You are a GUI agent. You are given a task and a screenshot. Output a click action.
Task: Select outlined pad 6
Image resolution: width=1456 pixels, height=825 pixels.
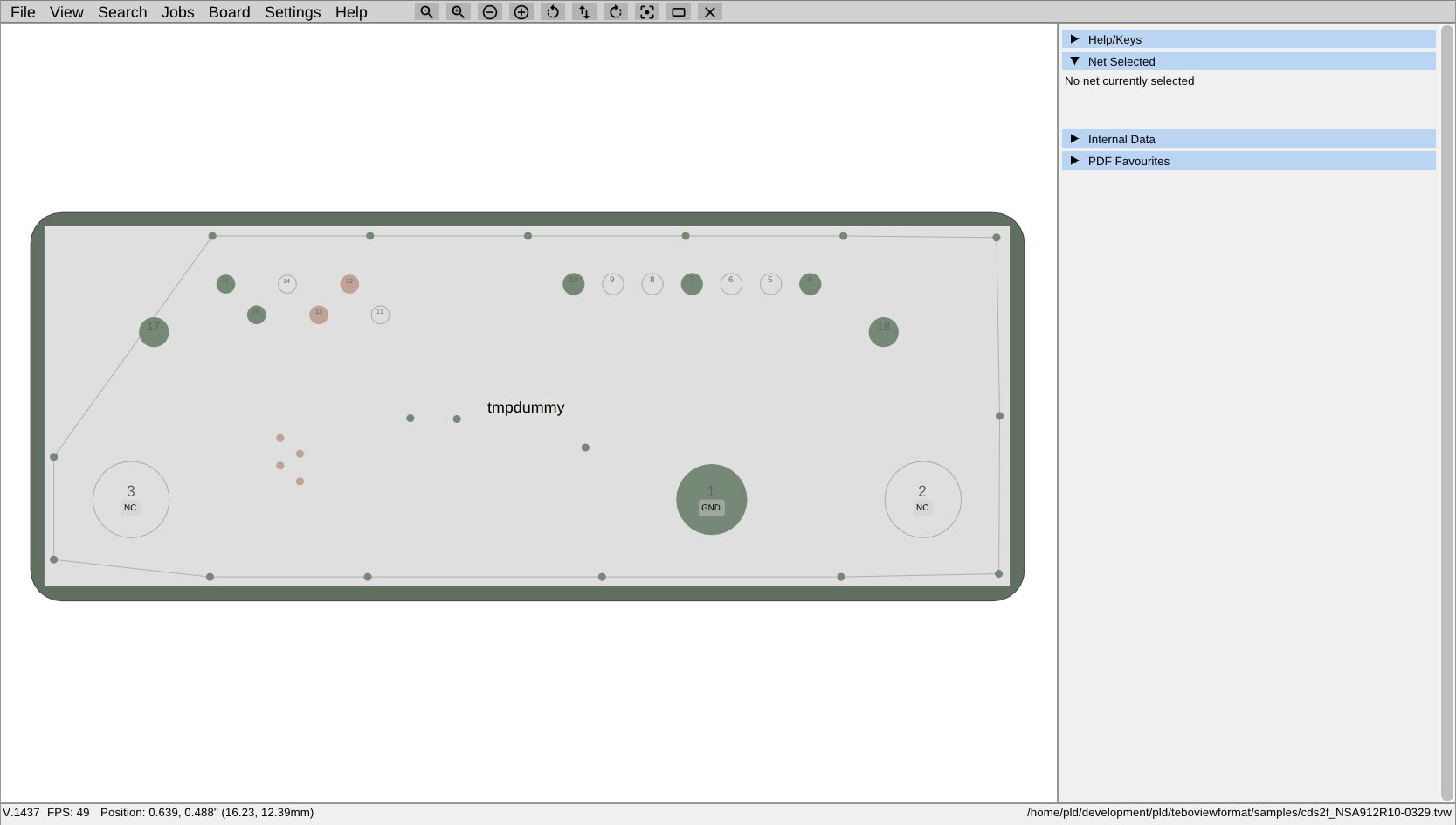[x=731, y=284]
